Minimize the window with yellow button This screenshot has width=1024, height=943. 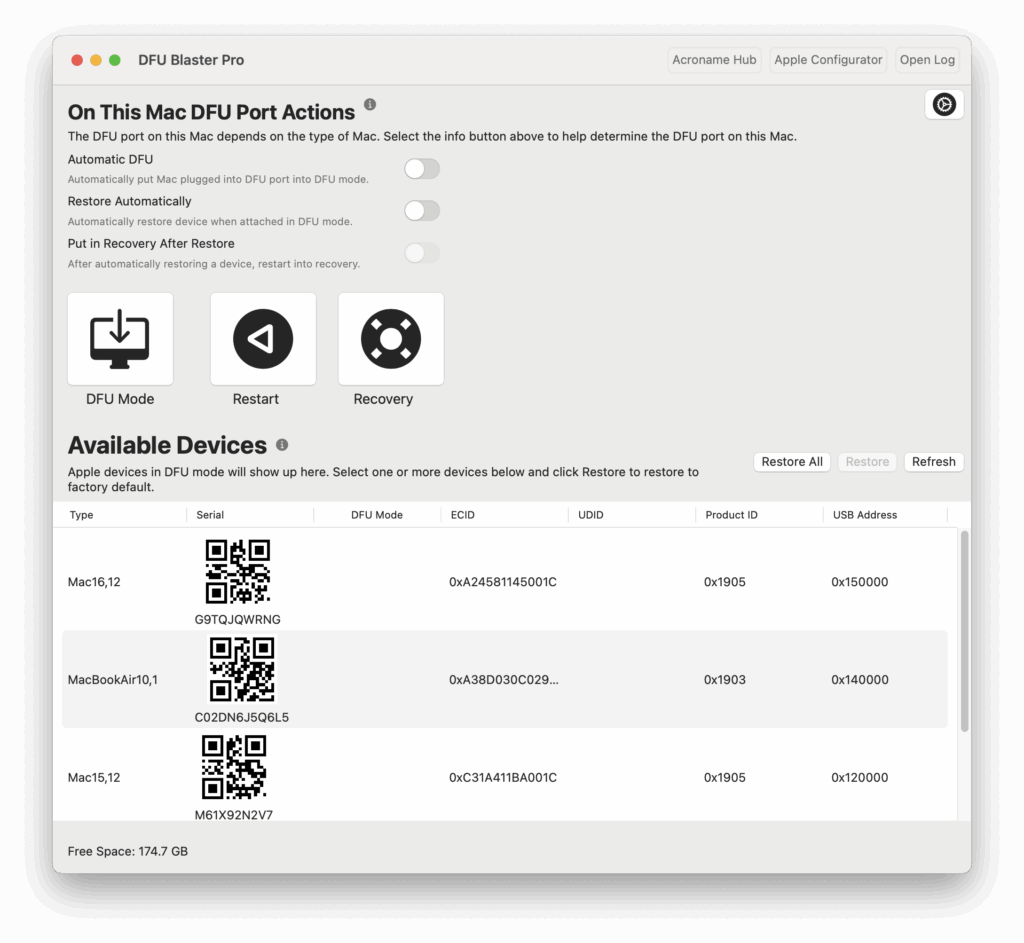[96, 60]
